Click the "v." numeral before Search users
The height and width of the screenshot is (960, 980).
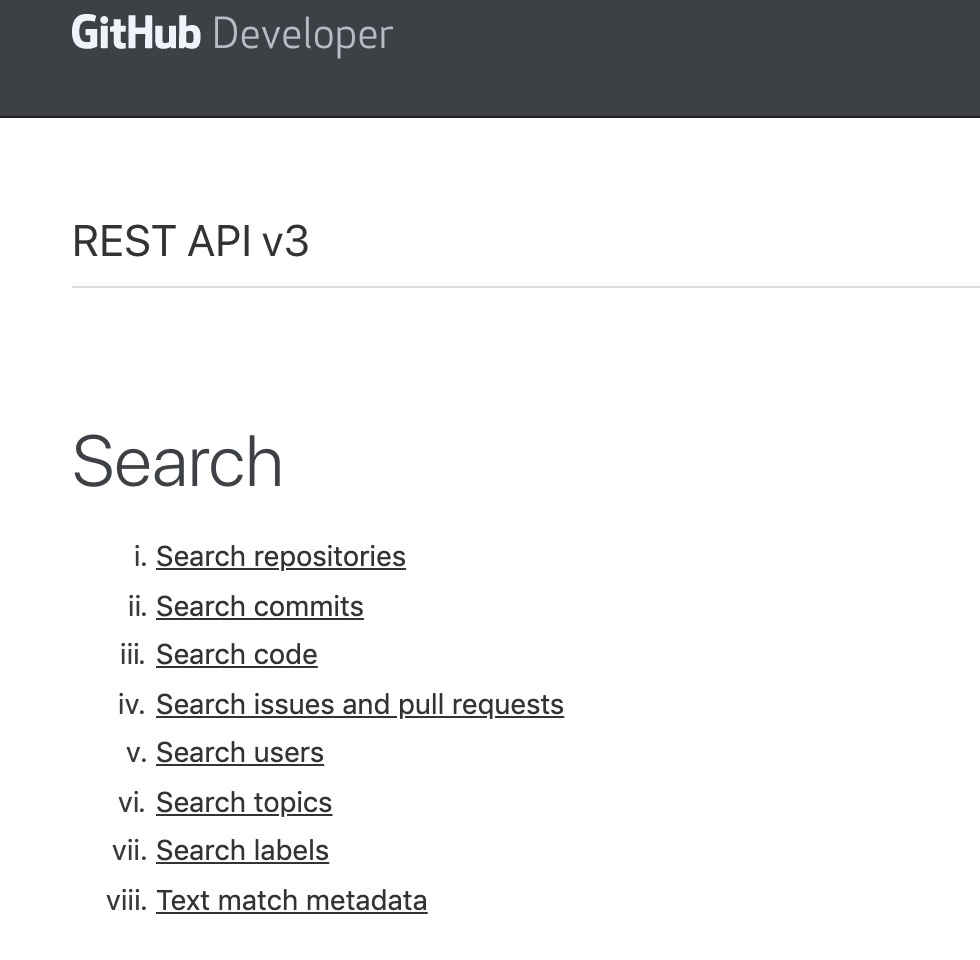(137, 752)
